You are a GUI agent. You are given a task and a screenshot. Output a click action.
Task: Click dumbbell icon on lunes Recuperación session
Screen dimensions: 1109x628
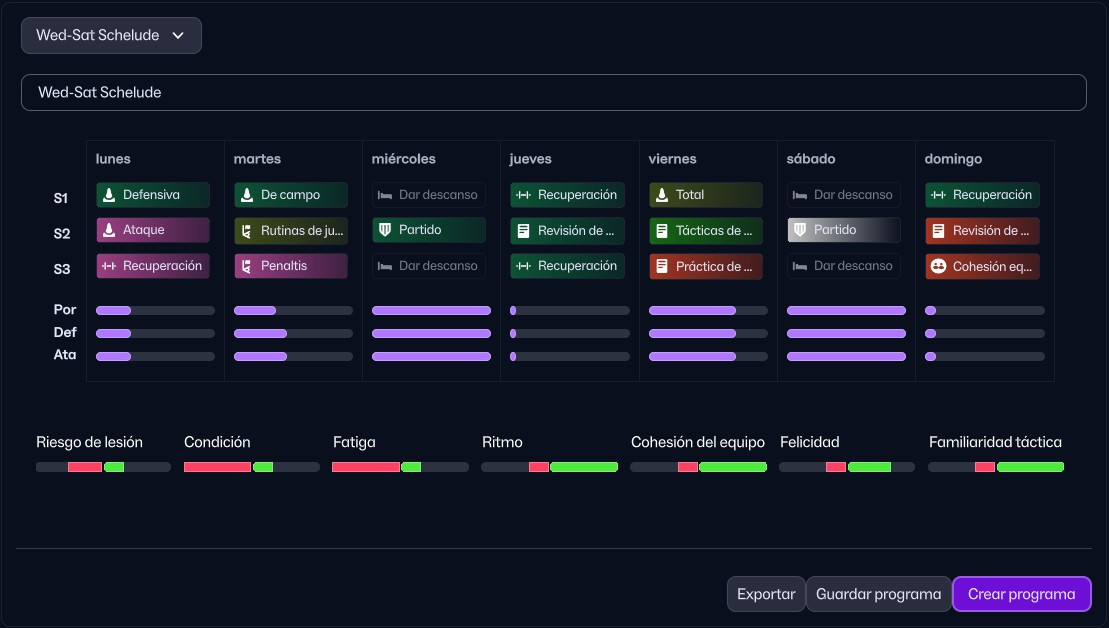pos(108,266)
